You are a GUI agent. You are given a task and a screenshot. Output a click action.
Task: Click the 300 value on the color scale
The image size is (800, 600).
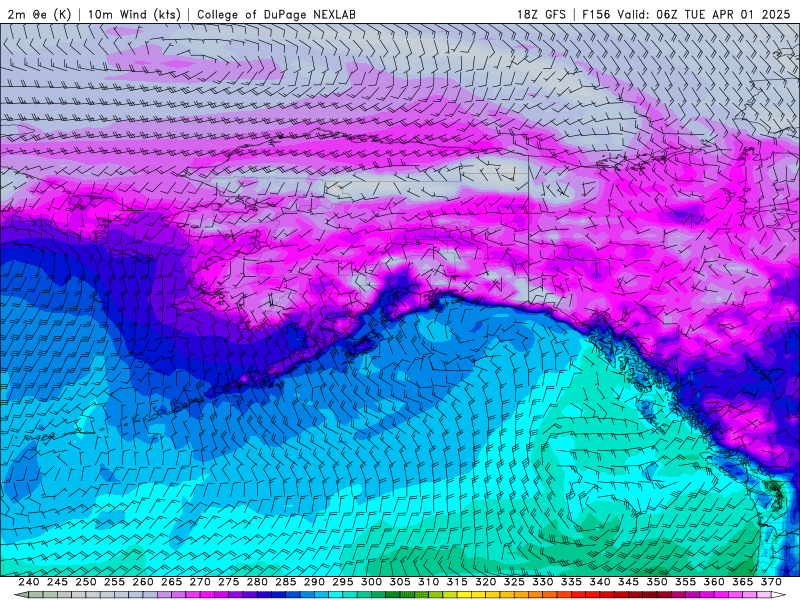(371, 582)
